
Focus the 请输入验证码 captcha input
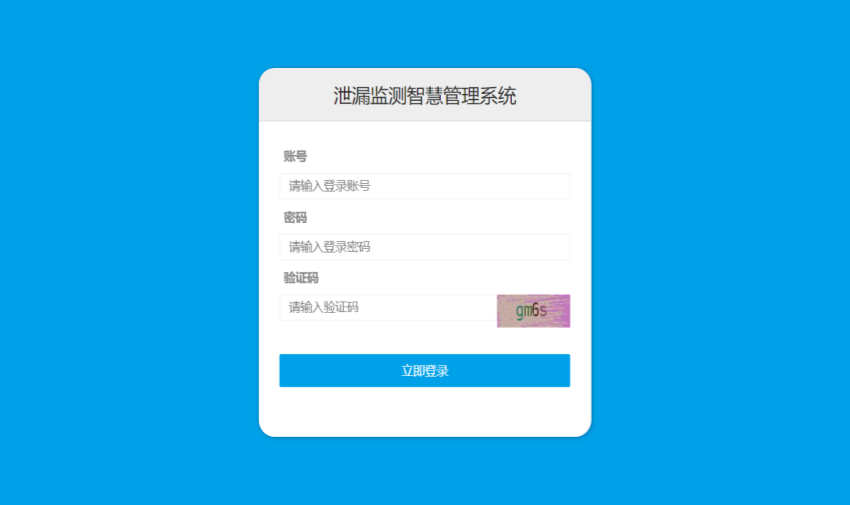pos(388,308)
